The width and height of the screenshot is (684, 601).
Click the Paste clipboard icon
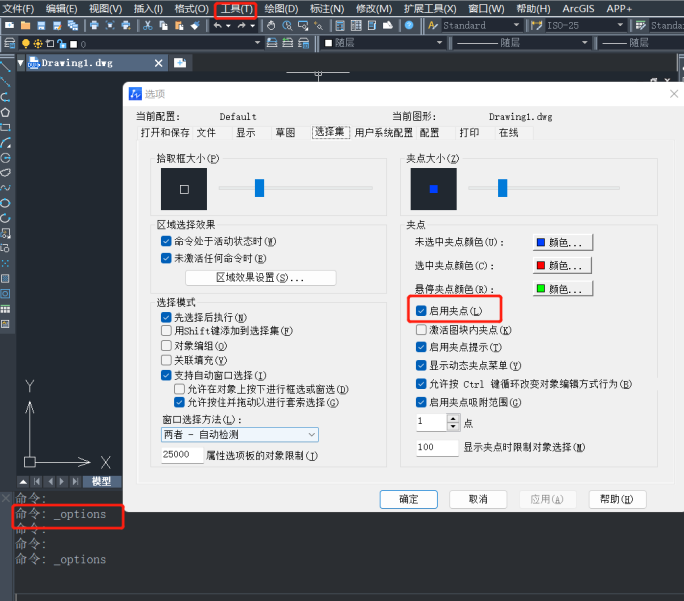179,25
